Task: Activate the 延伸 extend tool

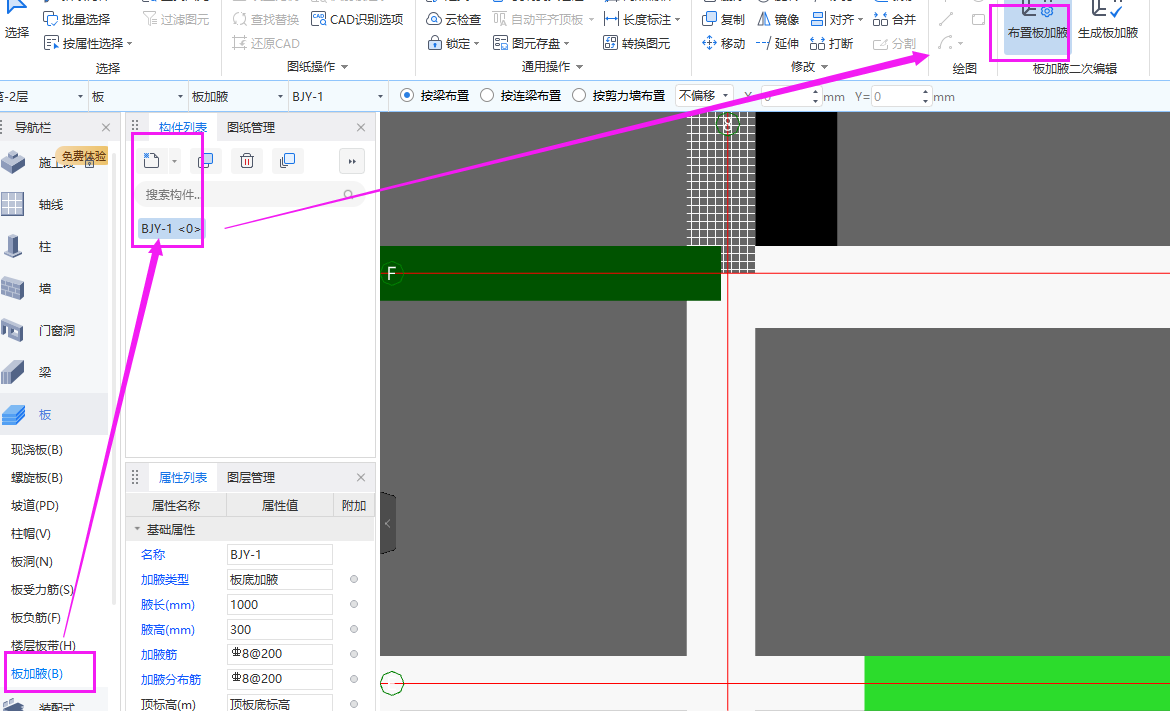Action: [x=778, y=43]
